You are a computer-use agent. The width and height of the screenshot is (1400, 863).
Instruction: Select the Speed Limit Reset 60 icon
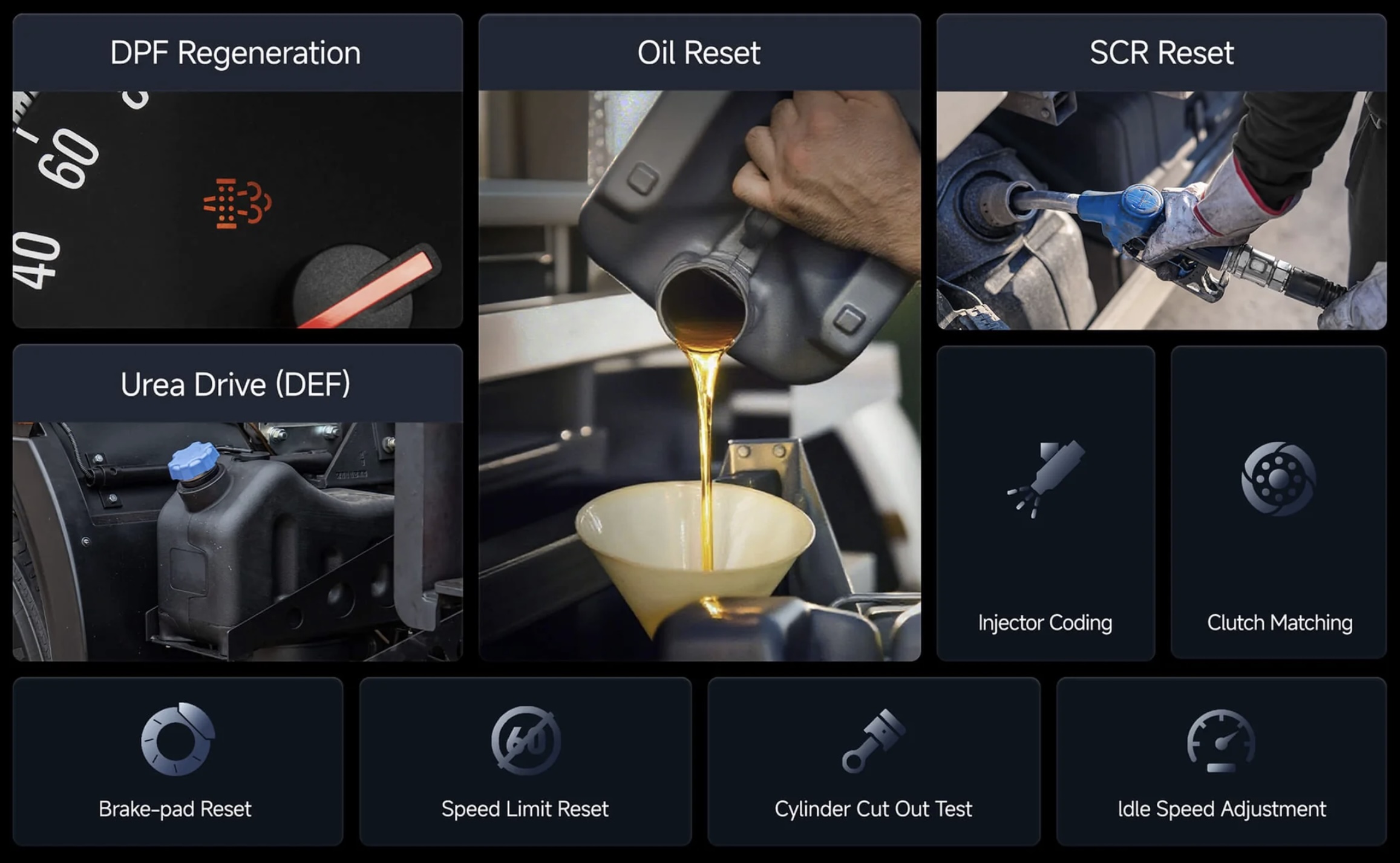[x=526, y=741]
